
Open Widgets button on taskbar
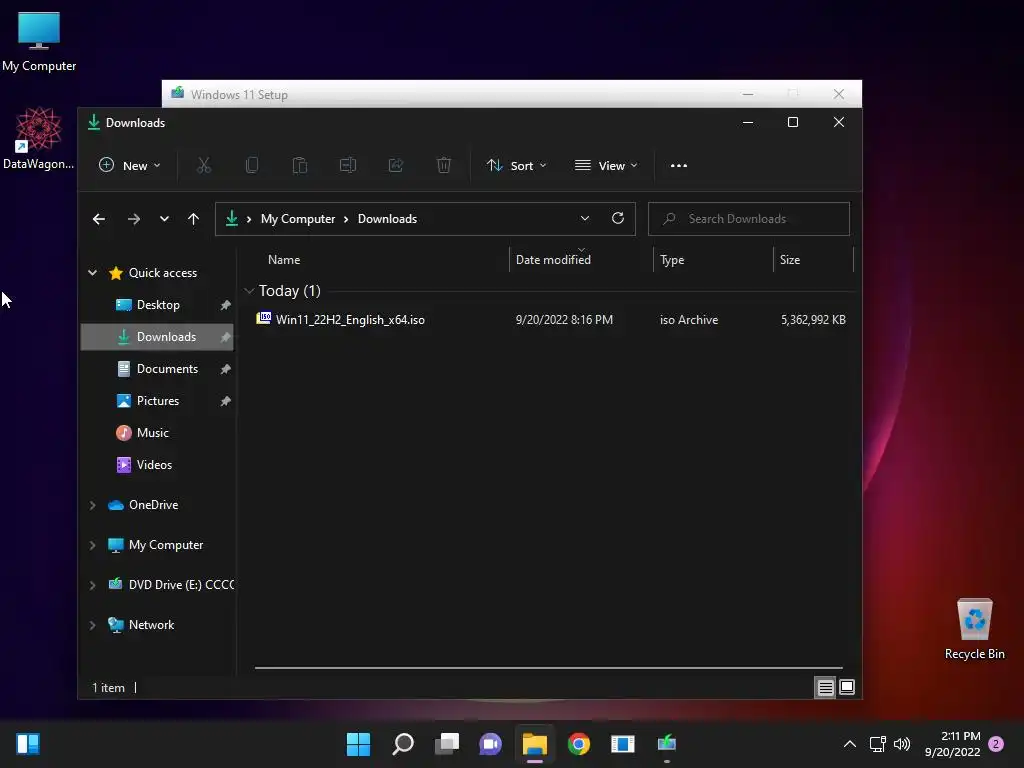tap(28, 744)
